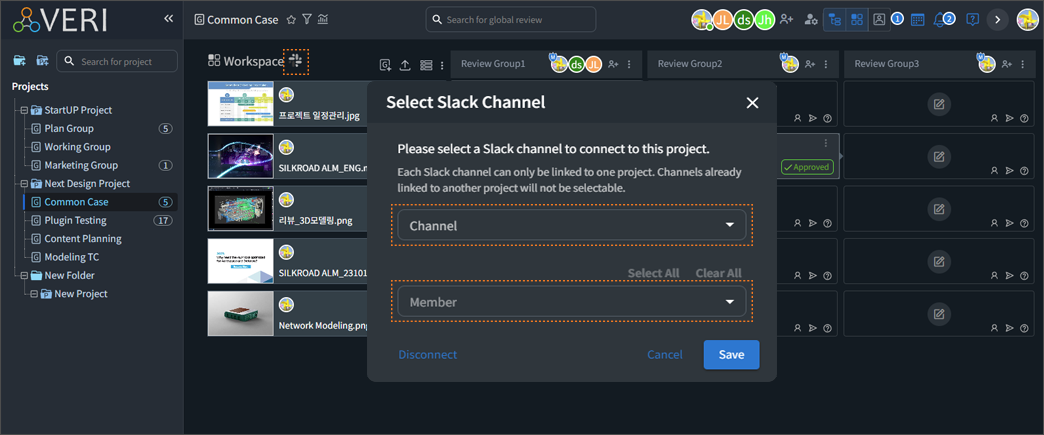Image resolution: width=1044 pixels, height=435 pixels.
Task: Click the help question-mark icon
Action: pyautogui.click(x=972, y=20)
